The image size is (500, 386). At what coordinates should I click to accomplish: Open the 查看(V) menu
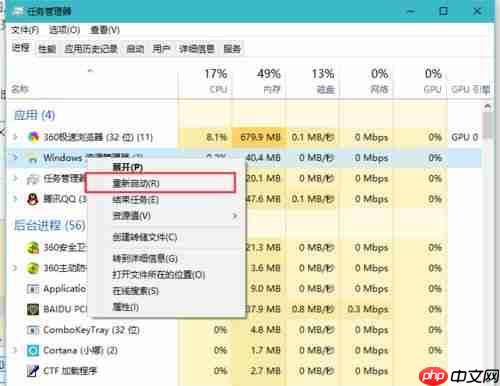point(105,30)
